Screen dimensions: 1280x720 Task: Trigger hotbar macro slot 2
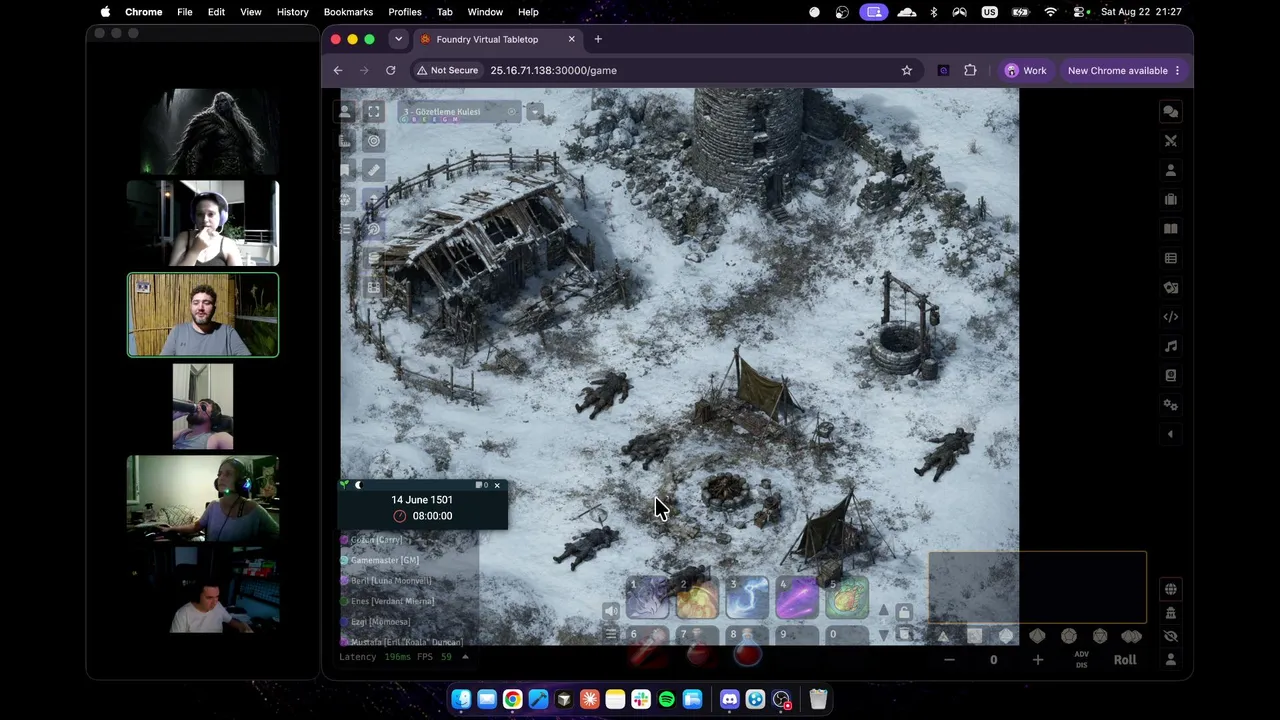697,598
